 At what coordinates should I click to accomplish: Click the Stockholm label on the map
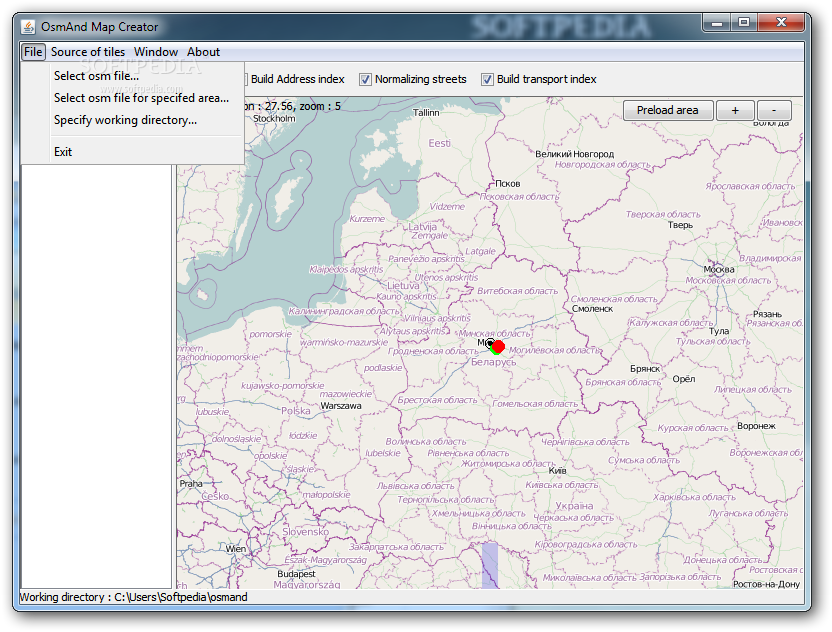(274, 118)
